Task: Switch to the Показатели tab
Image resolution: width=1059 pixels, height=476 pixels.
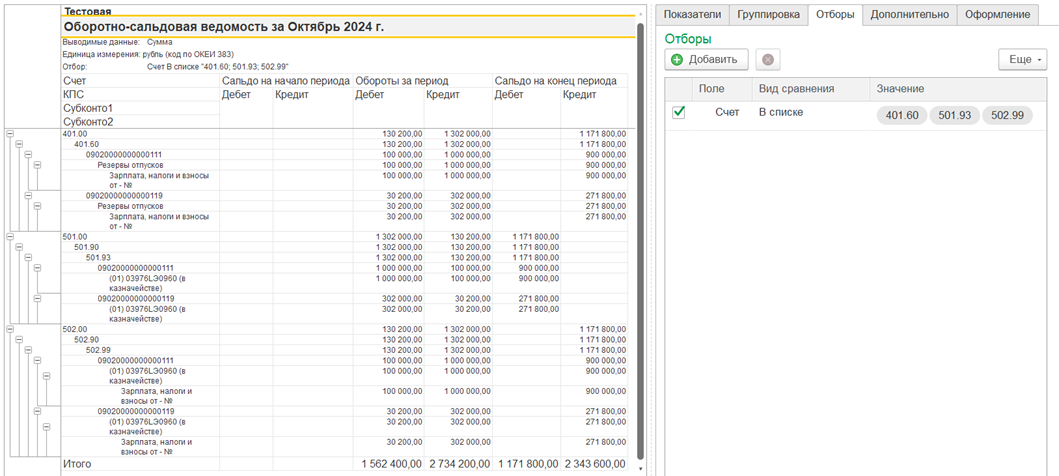Action: click(692, 14)
